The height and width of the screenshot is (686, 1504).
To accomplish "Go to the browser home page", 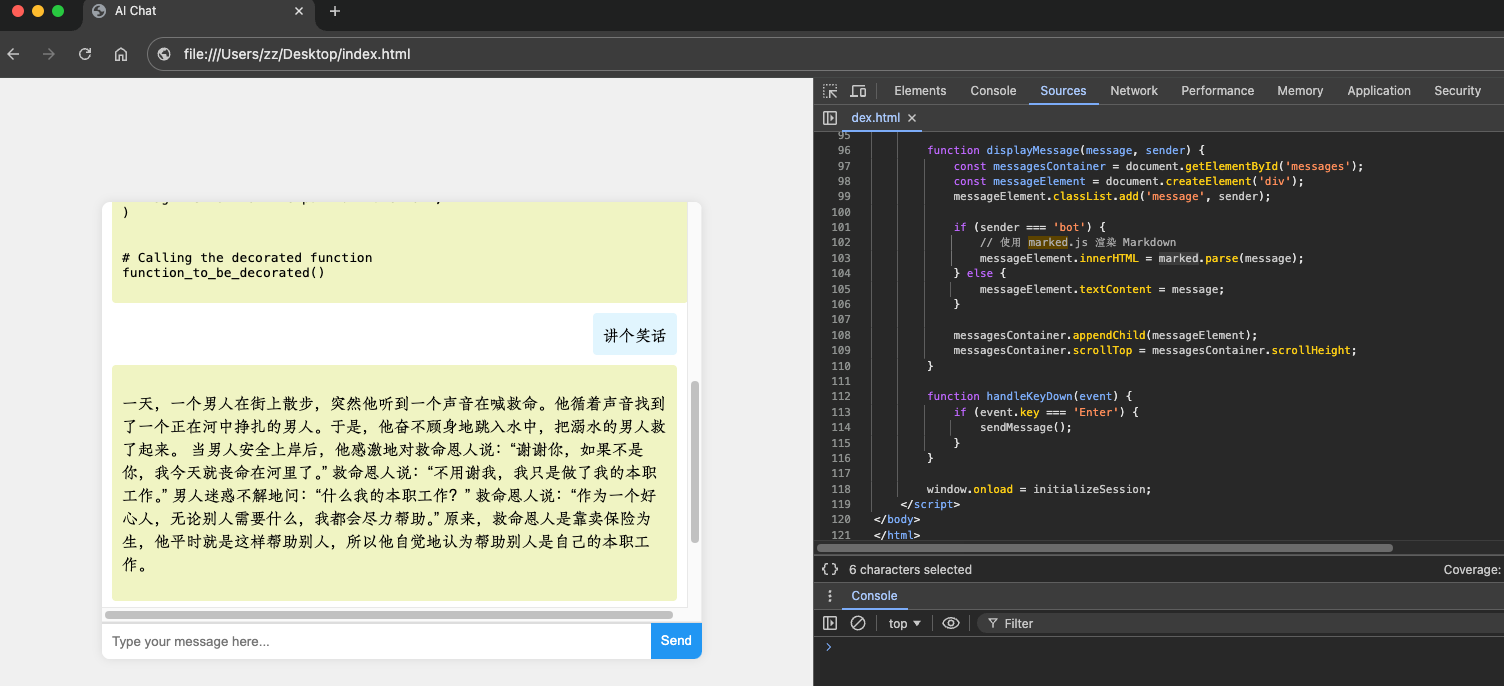I will [x=121, y=54].
